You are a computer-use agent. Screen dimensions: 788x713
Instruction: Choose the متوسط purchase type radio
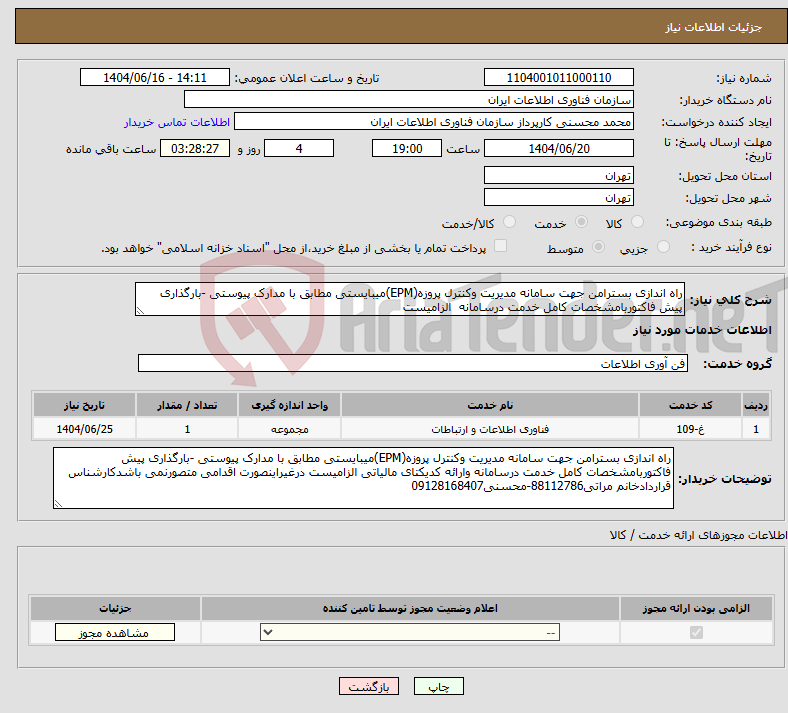[x=598, y=247]
